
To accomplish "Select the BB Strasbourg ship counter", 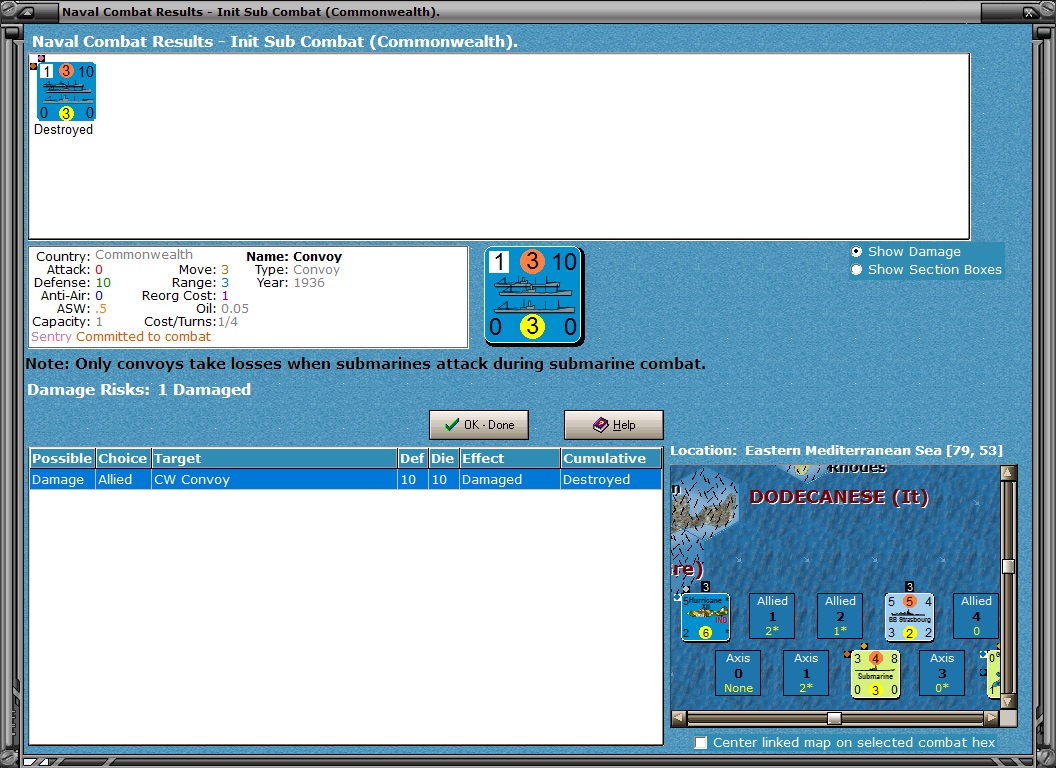I will click(909, 616).
